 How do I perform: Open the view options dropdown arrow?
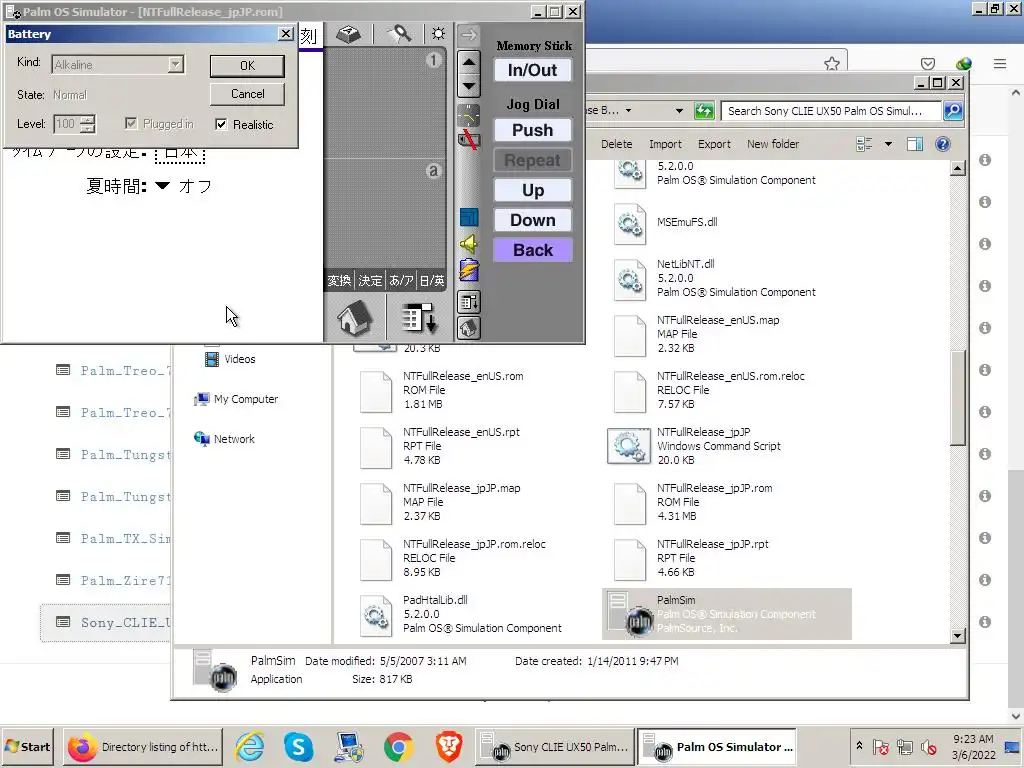[x=888, y=144]
